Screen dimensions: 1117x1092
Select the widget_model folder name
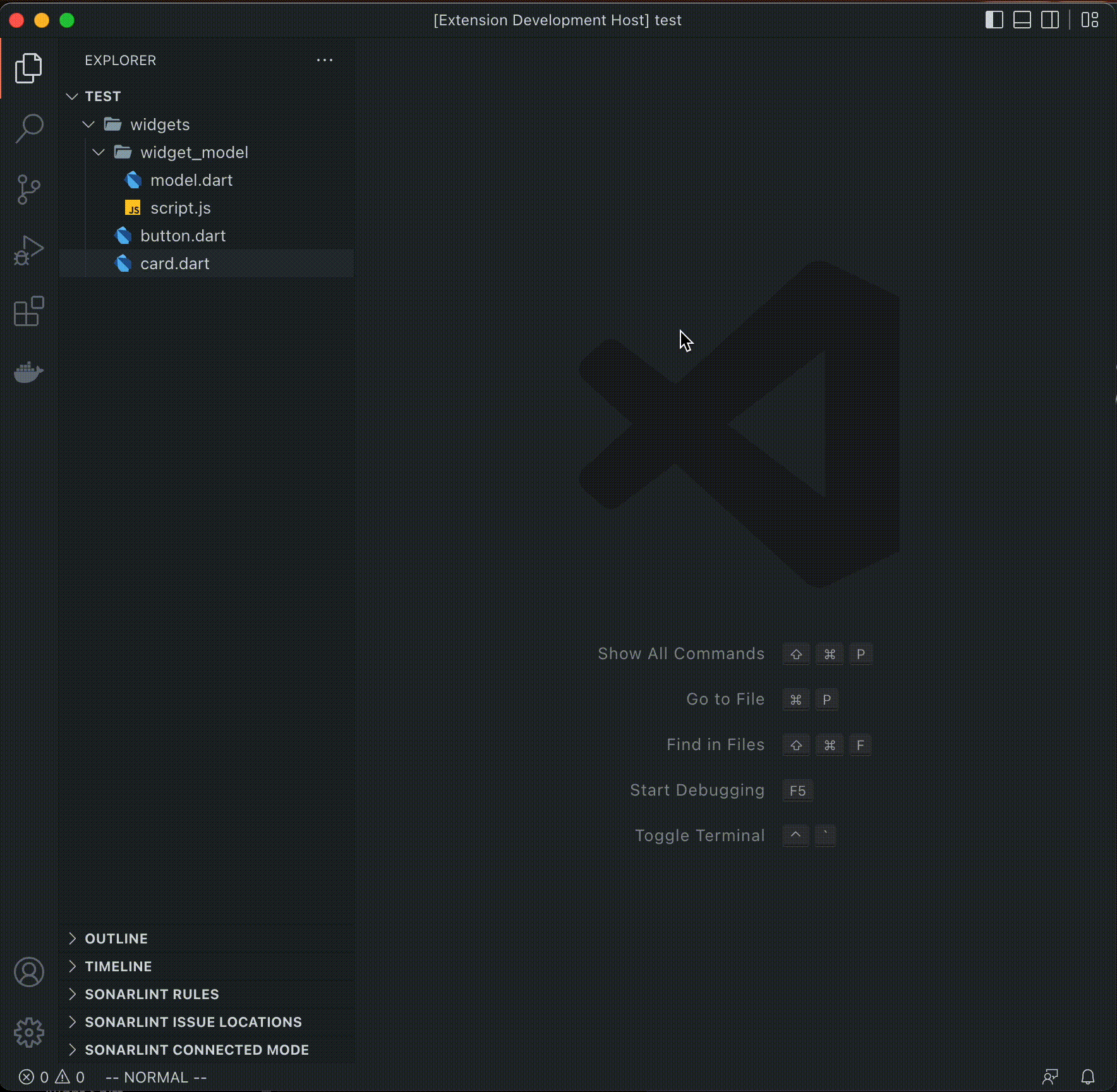(x=194, y=152)
